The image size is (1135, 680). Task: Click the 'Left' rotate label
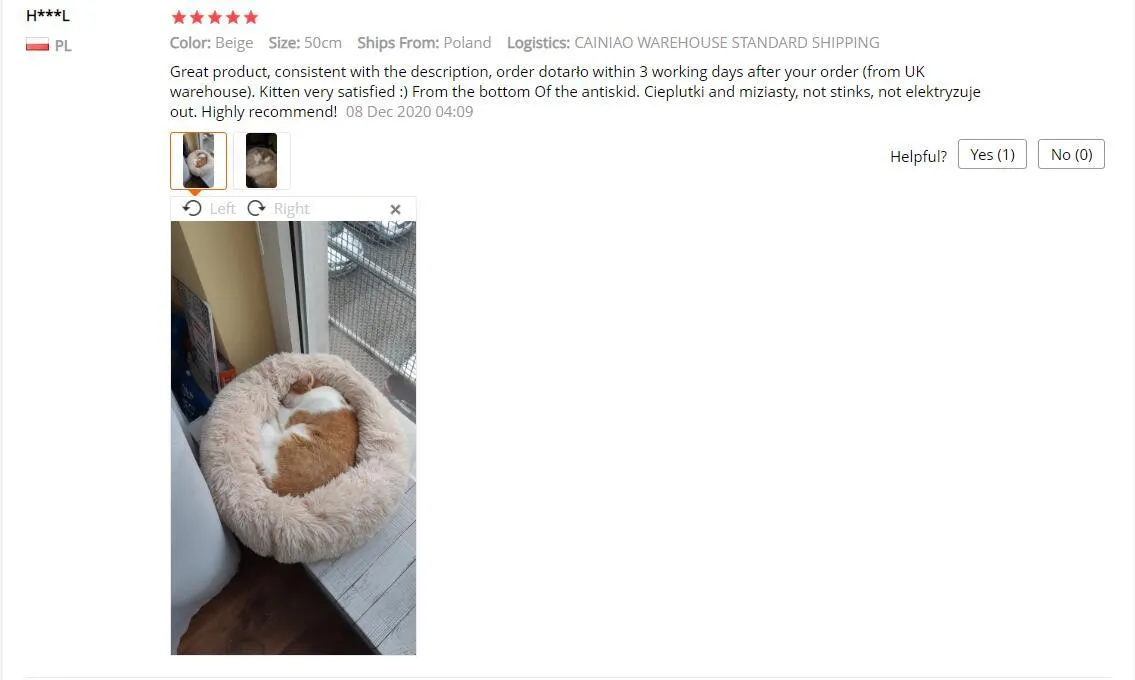222,209
